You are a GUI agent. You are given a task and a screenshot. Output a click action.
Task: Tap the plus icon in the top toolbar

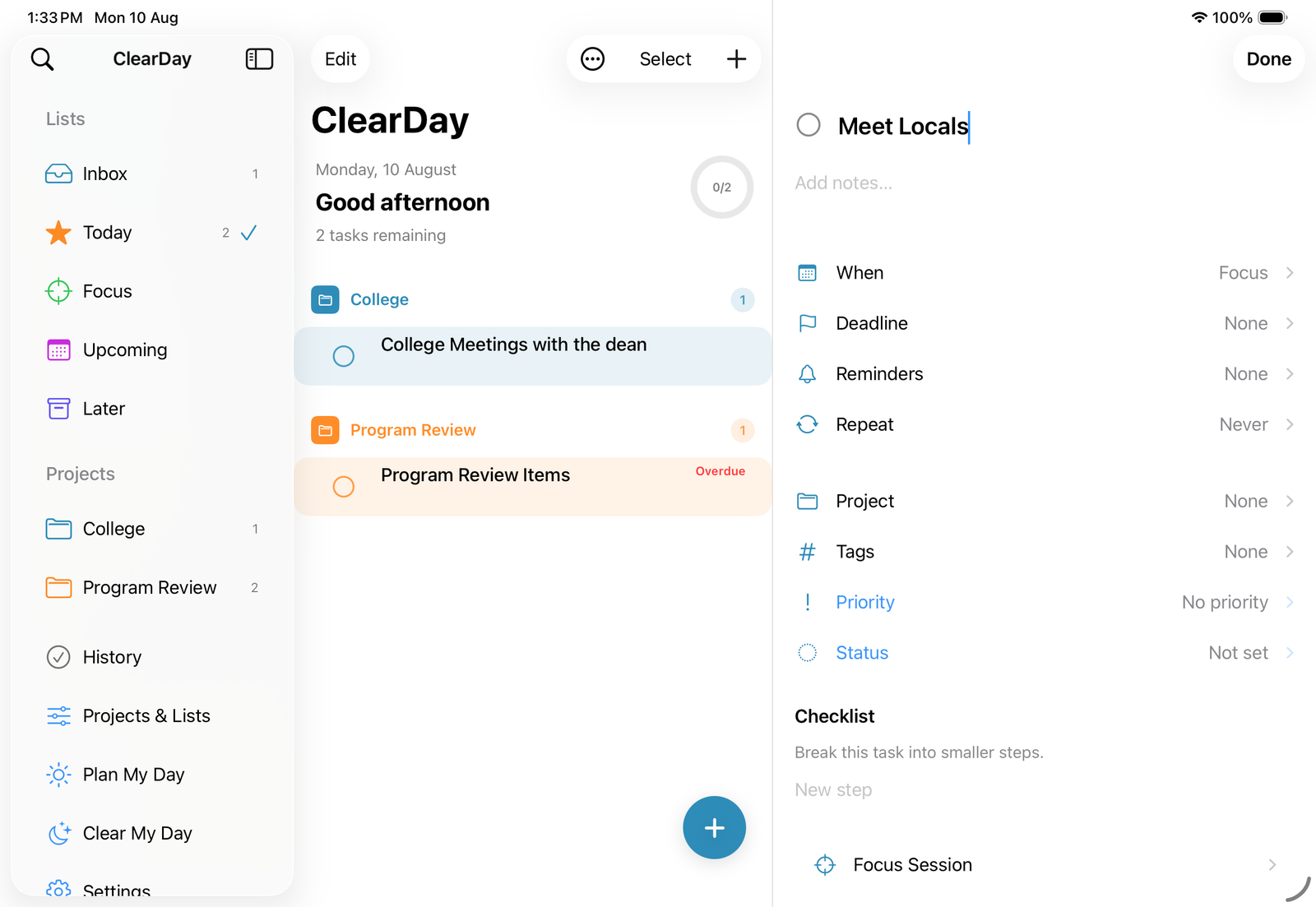[736, 59]
